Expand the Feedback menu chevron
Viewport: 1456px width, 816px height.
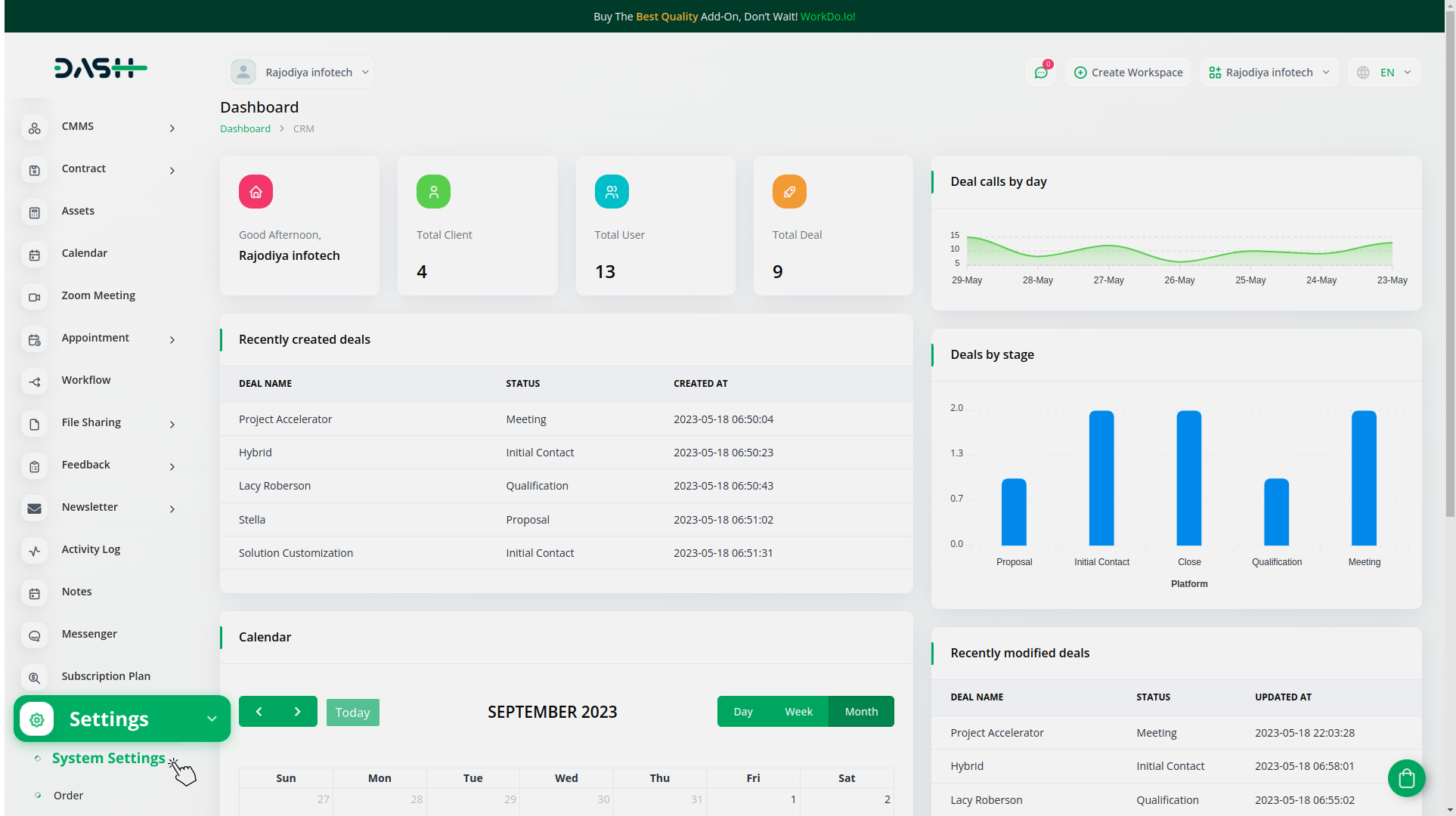pos(172,467)
